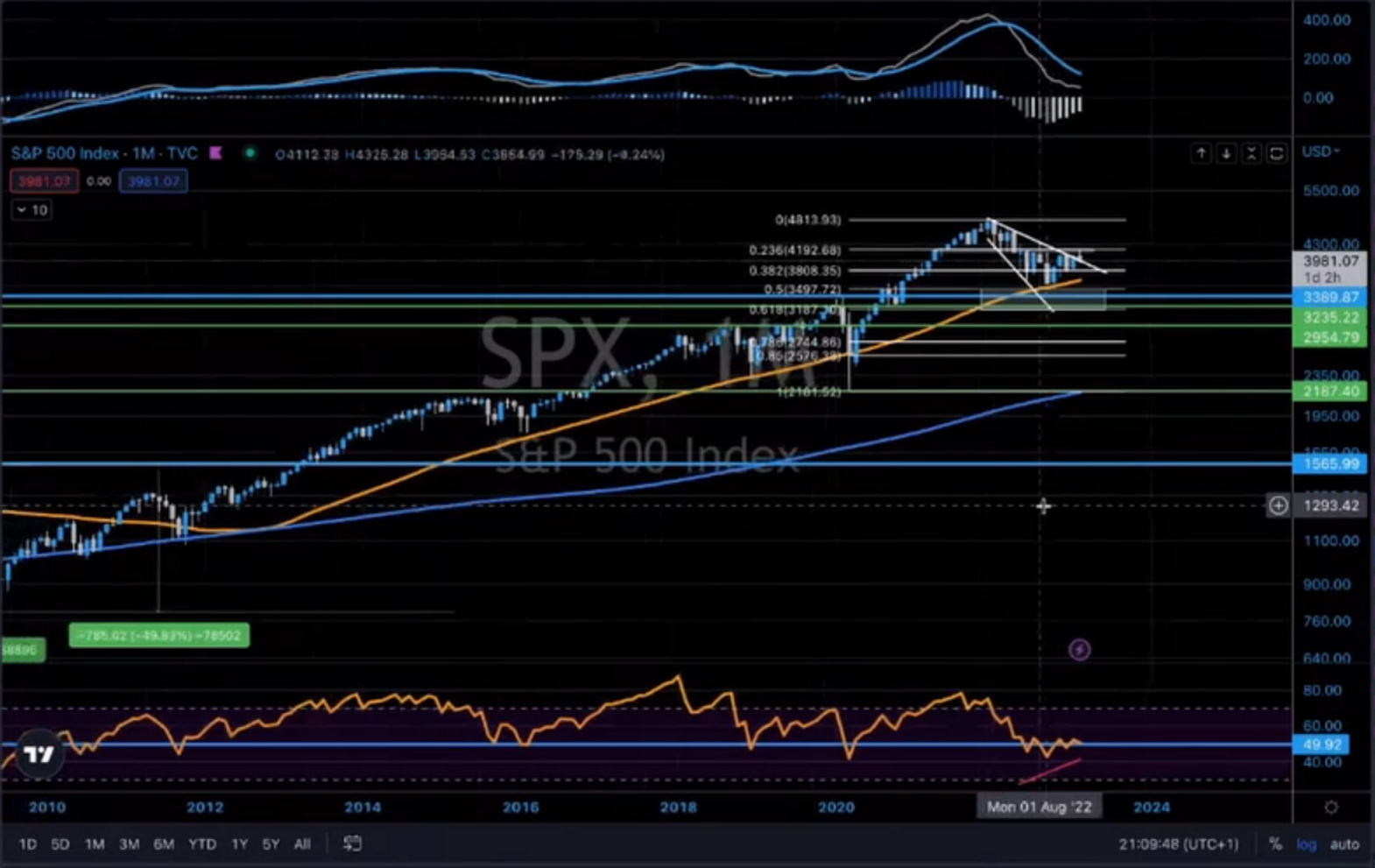Viewport: 1375px width, 868px height.
Task: Move pane up with the up arrow
Action: click(x=1201, y=153)
